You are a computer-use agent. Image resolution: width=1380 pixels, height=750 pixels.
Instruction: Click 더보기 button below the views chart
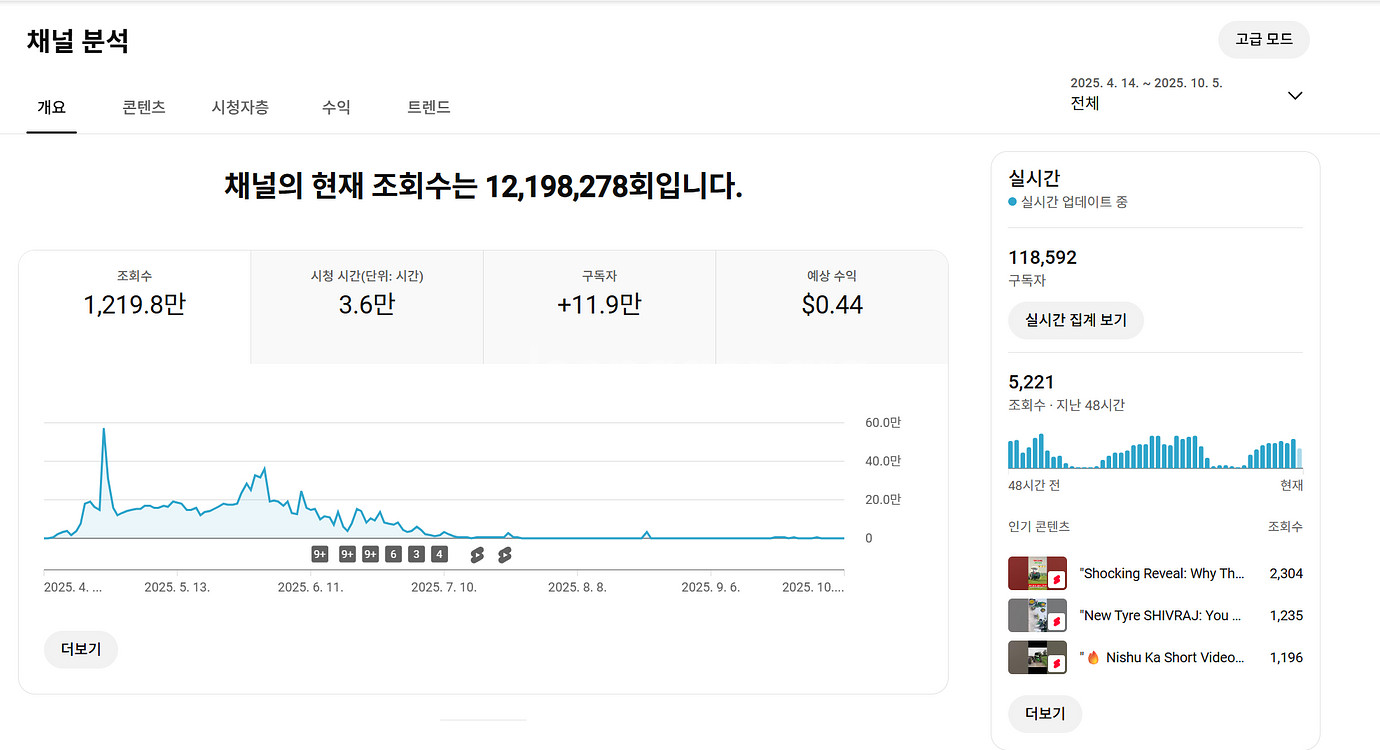click(81, 649)
